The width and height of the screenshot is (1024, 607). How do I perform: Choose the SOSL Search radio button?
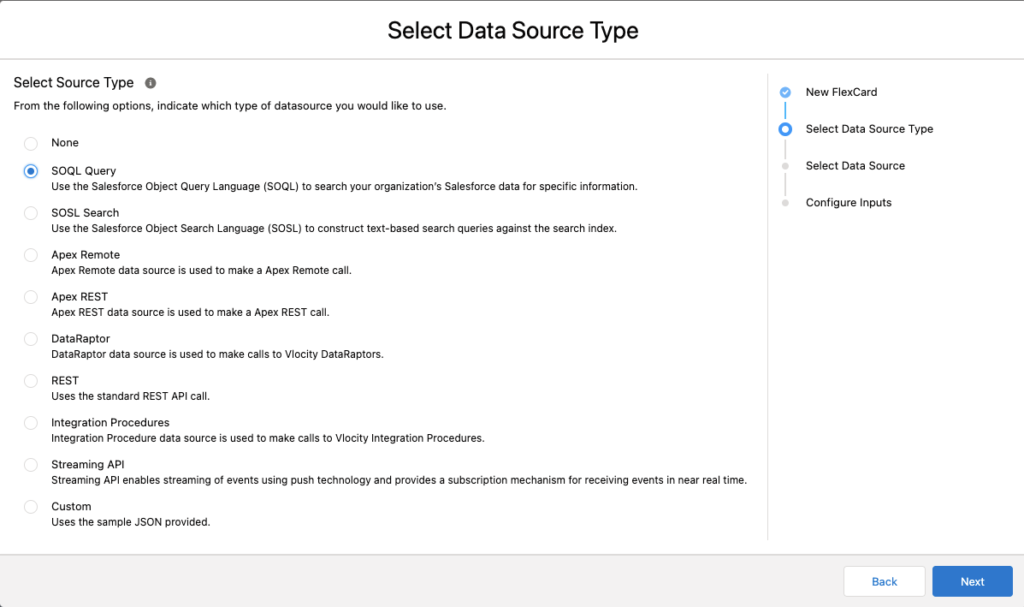[x=31, y=213]
